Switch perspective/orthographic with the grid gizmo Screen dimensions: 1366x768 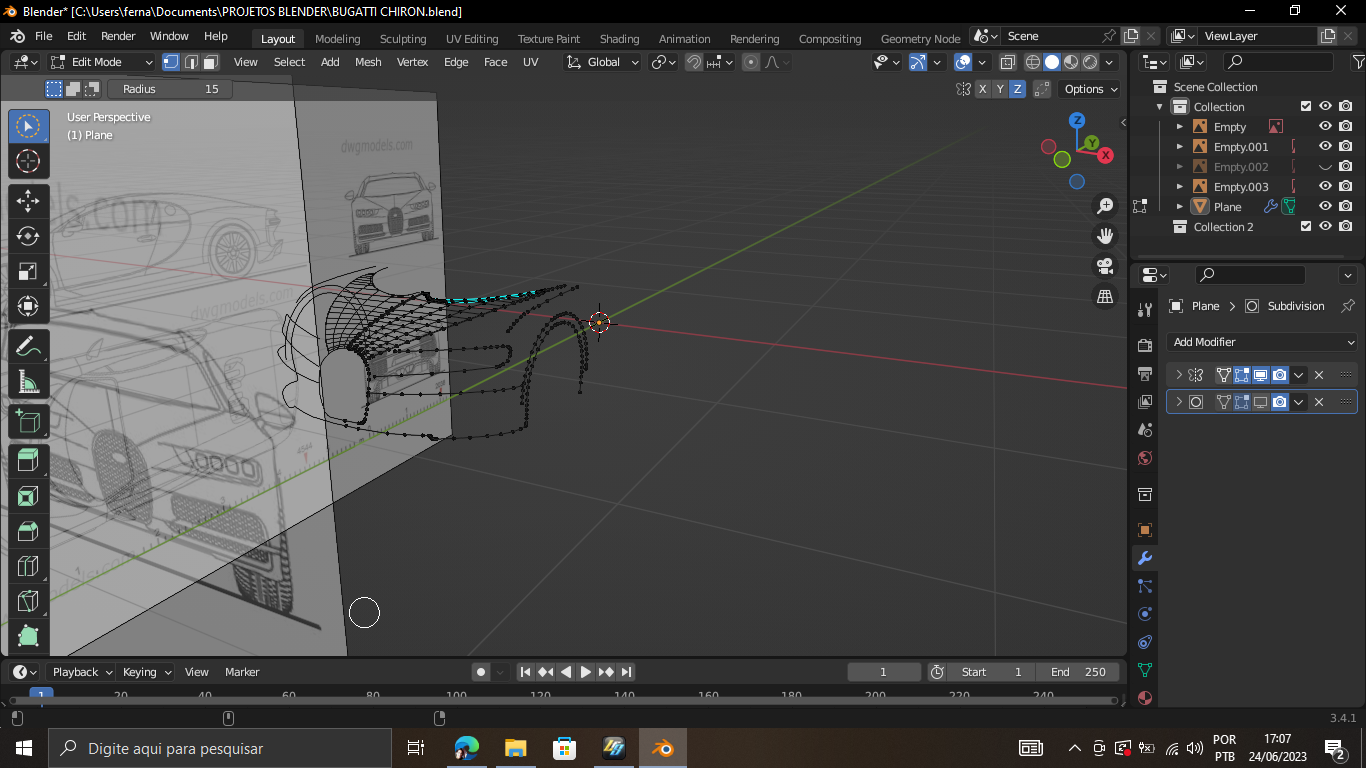1105,296
